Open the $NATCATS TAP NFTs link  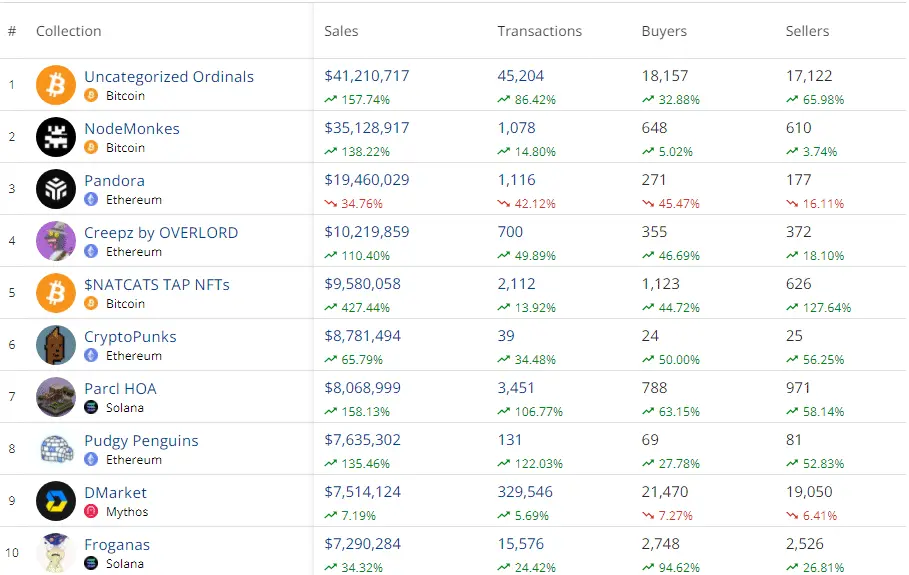pos(157,285)
